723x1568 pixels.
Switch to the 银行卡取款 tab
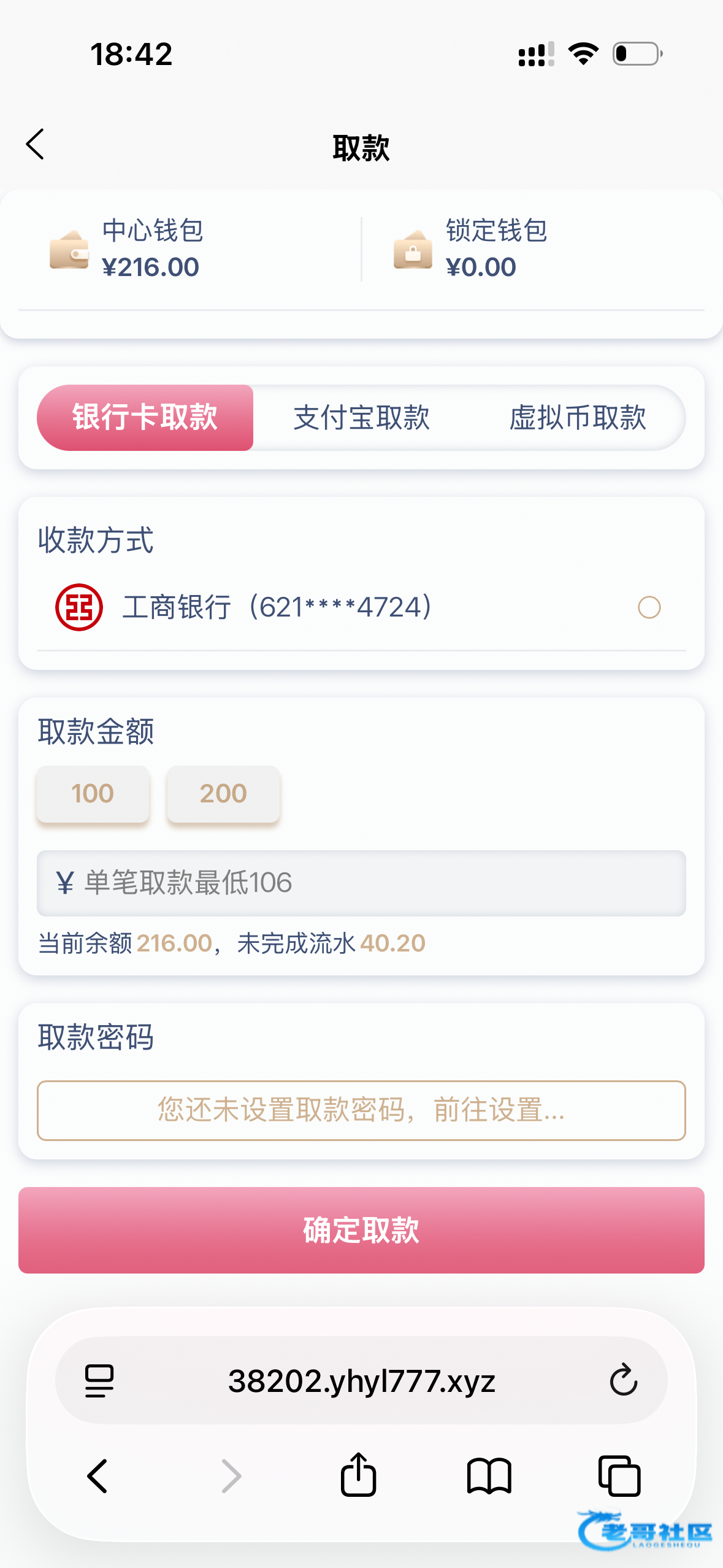[145, 418]
